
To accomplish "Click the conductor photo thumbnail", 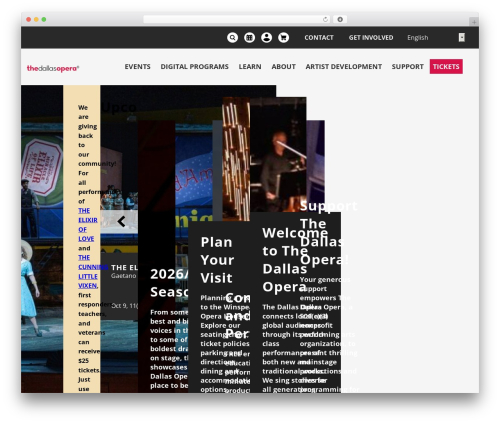I will pos(278,154).
